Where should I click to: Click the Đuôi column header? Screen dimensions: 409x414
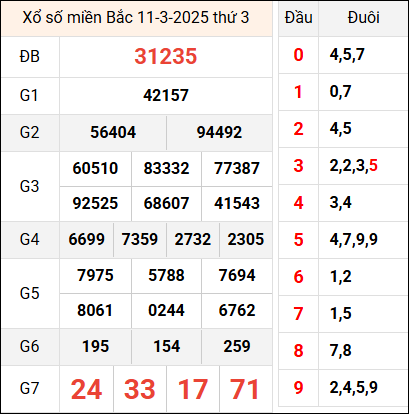pos(363,18)
